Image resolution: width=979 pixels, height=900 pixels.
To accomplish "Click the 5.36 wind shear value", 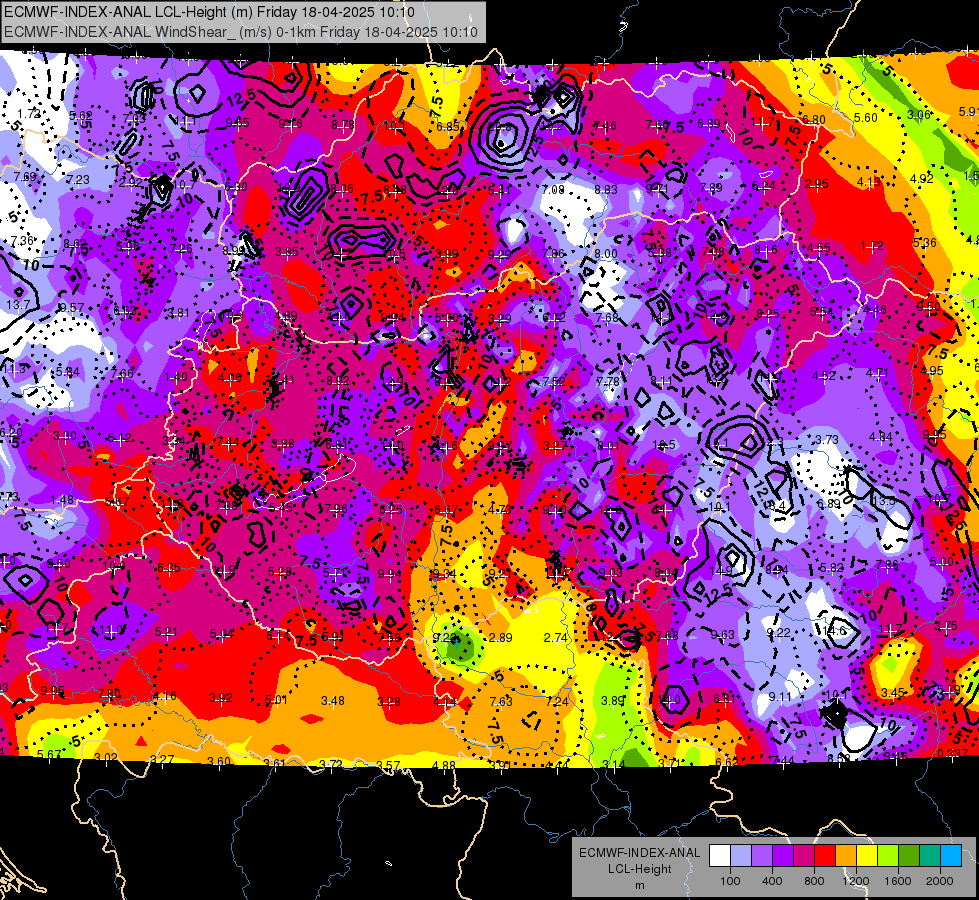I will pos(925,242).
